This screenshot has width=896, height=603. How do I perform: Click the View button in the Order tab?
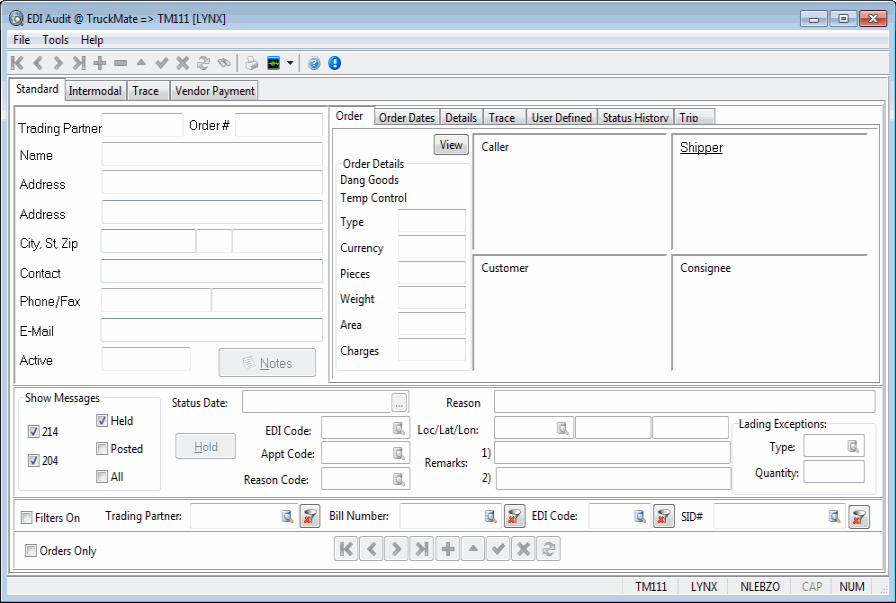451,145
